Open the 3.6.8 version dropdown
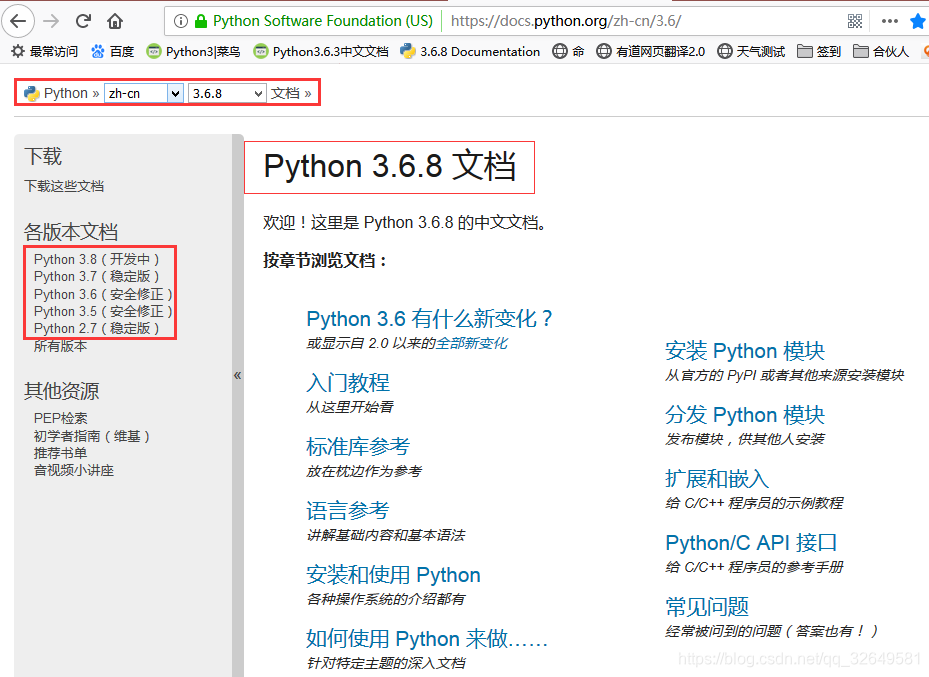The width and height of the screenshot is (929, 677). (226, 92)
